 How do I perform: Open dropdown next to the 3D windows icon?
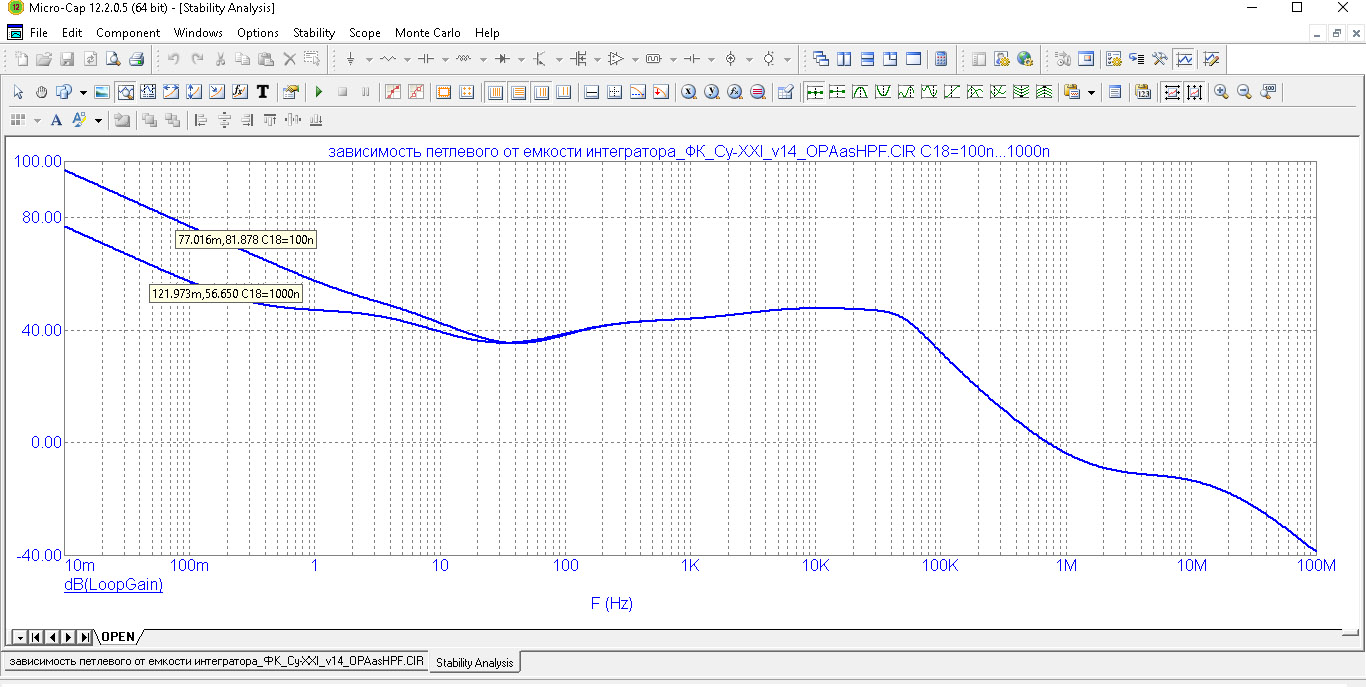coord(83,92)
